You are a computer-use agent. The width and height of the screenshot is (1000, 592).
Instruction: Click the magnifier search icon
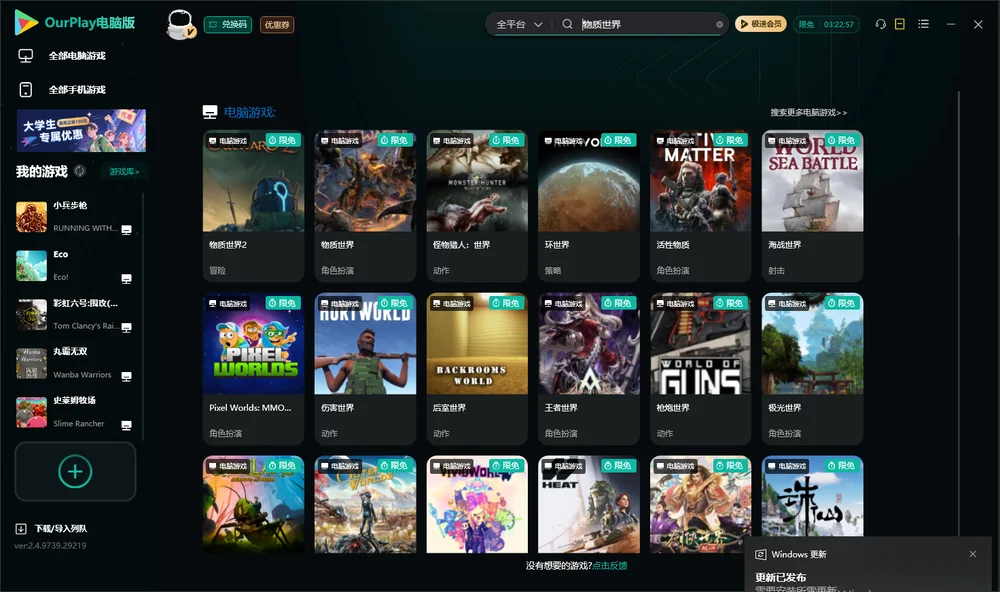[567, 24]
